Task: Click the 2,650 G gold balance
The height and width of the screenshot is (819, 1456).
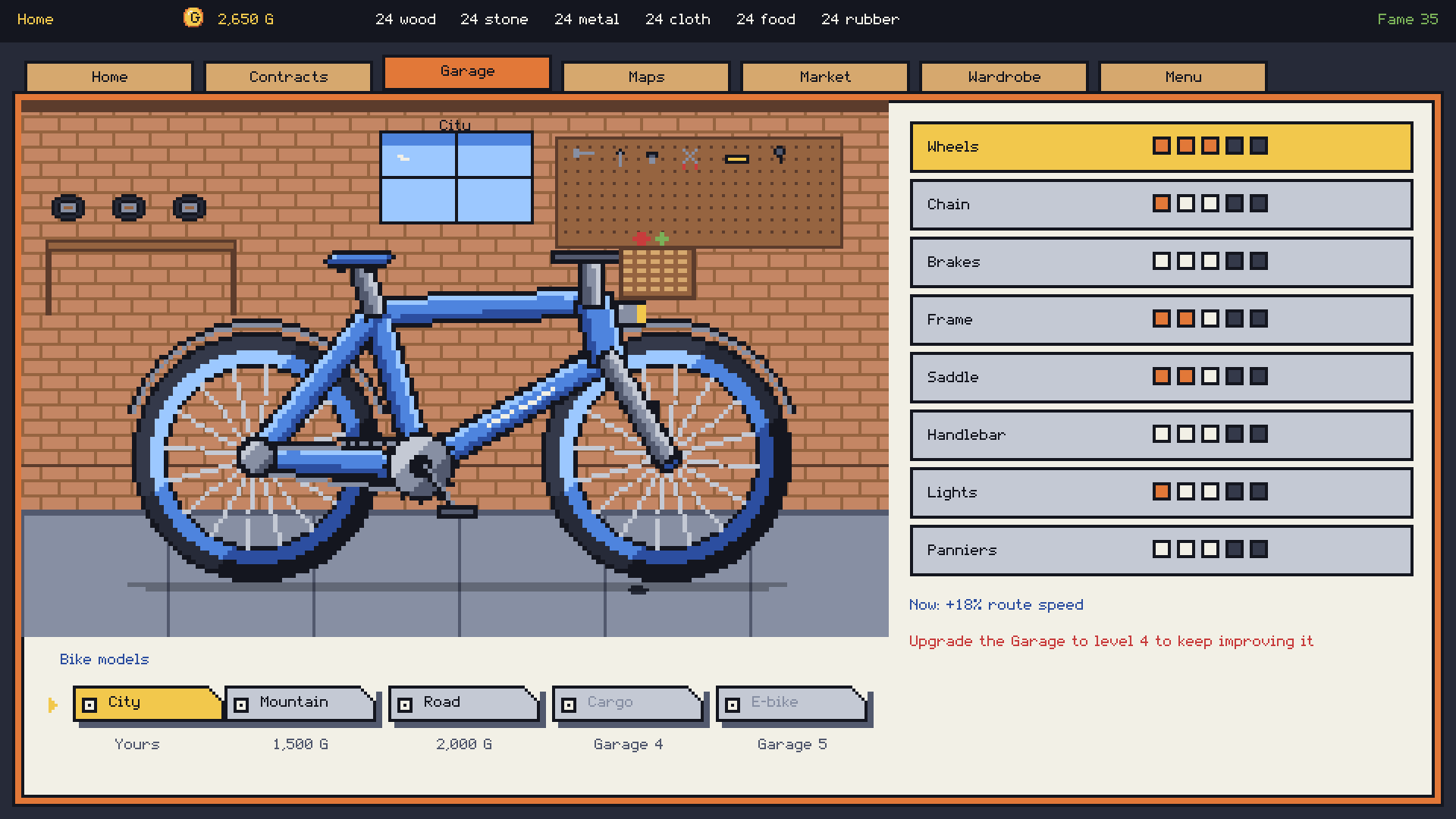Action: coord(245,19)
